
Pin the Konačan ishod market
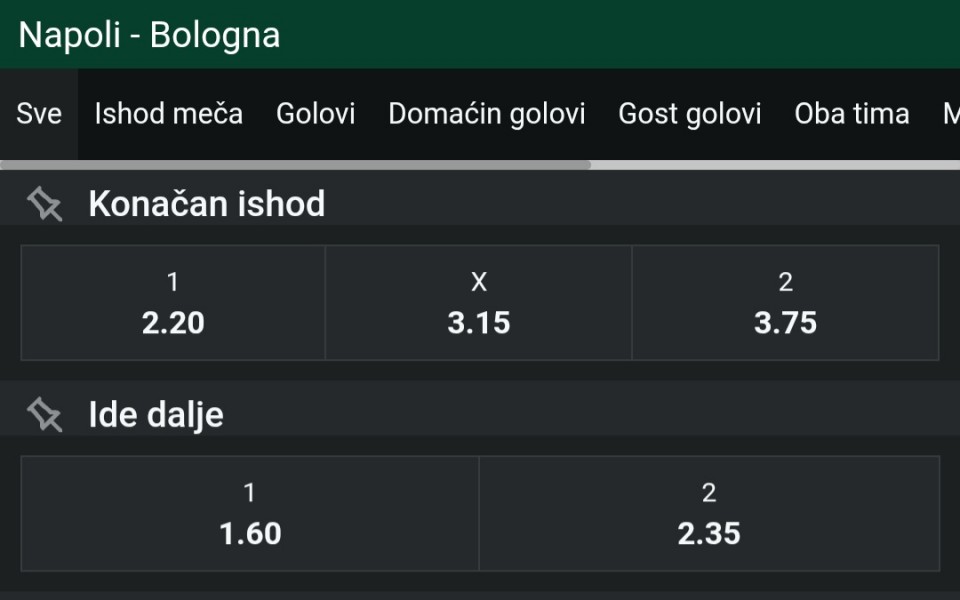pos(44,204)
